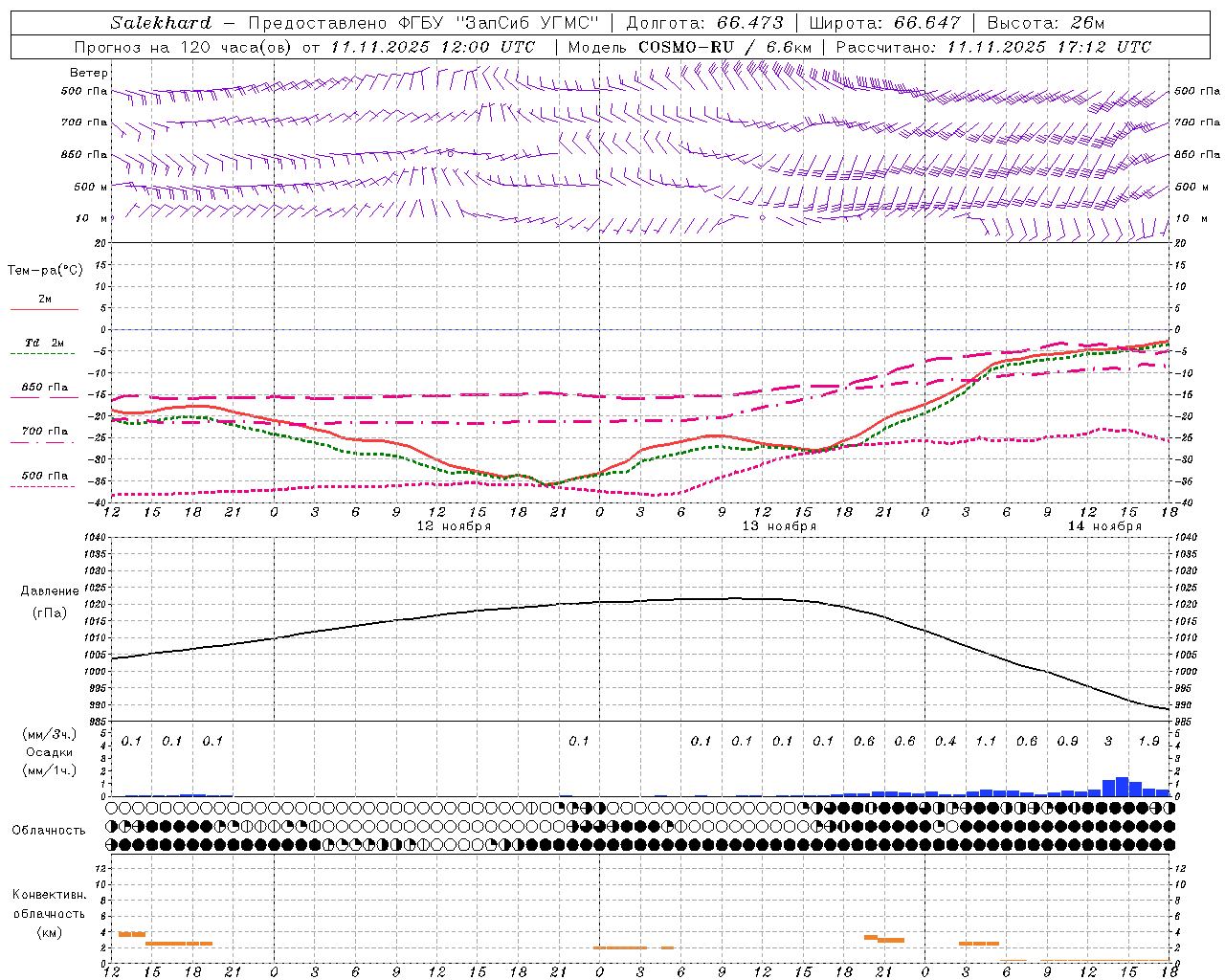The width and height of the screenshot is (1225, 980).
Task: Click the black pressure curve at its peak
Action: 737,598
